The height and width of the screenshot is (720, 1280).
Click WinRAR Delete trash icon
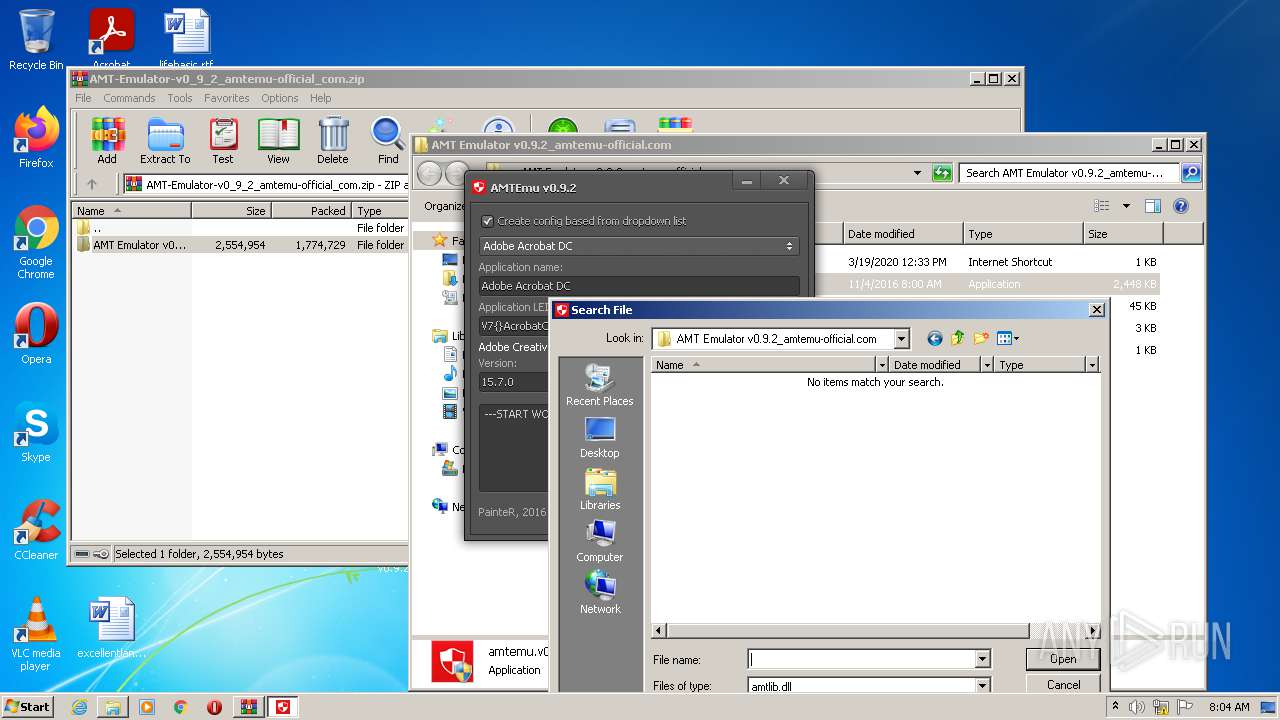click(333, 141)
